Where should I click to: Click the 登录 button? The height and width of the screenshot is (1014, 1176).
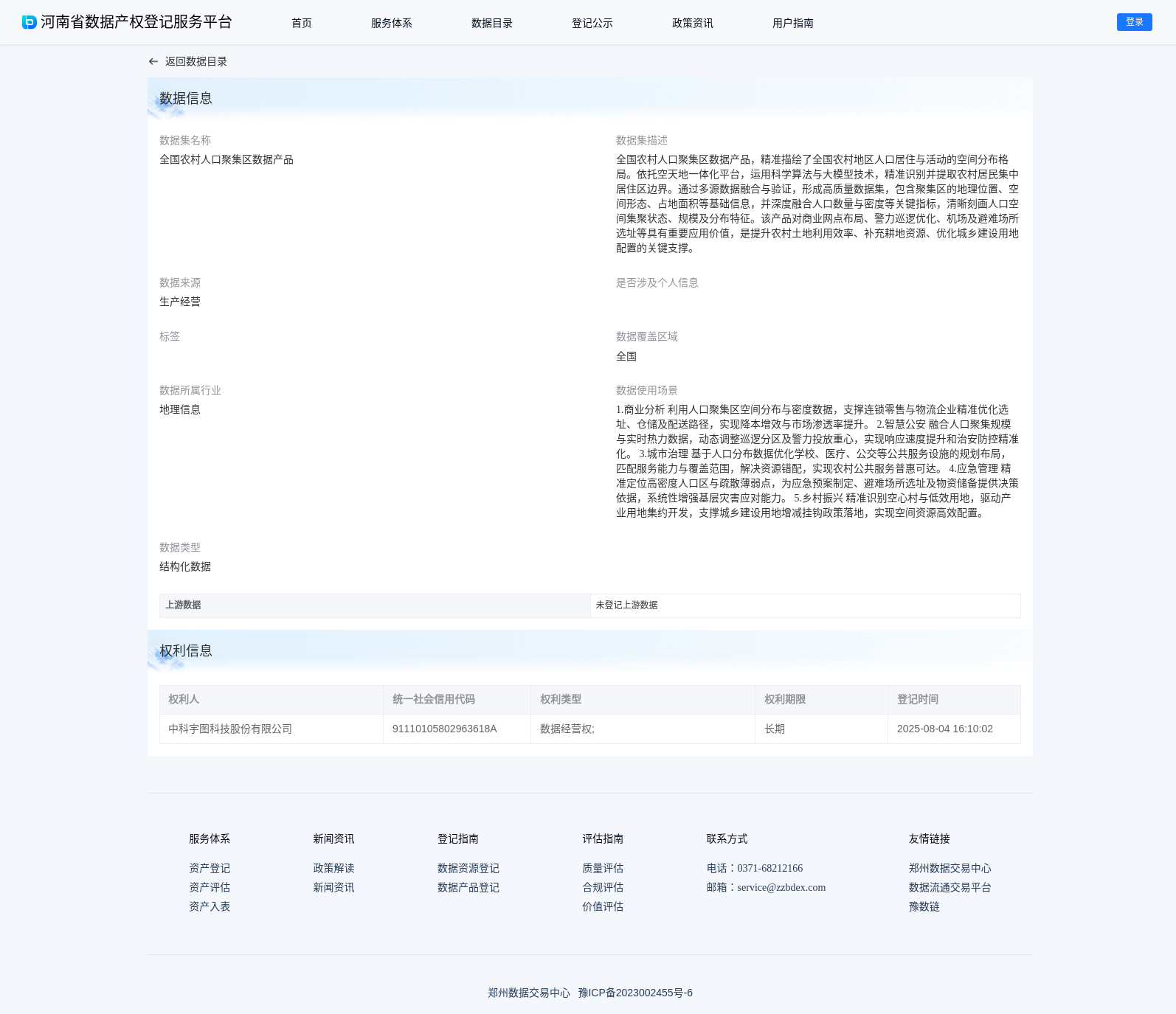pos(1135,22)
